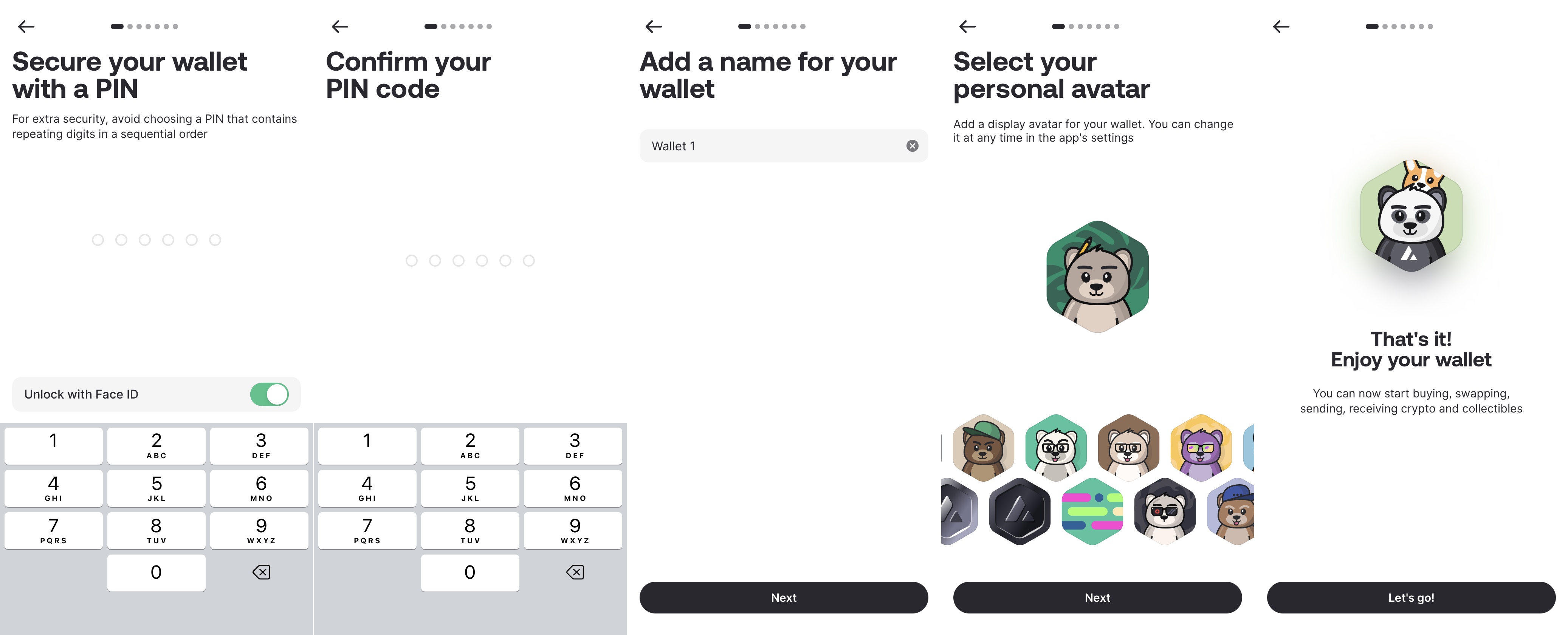
Task: Select the colorful striped pattern avatar
Action: (1092, 511)
